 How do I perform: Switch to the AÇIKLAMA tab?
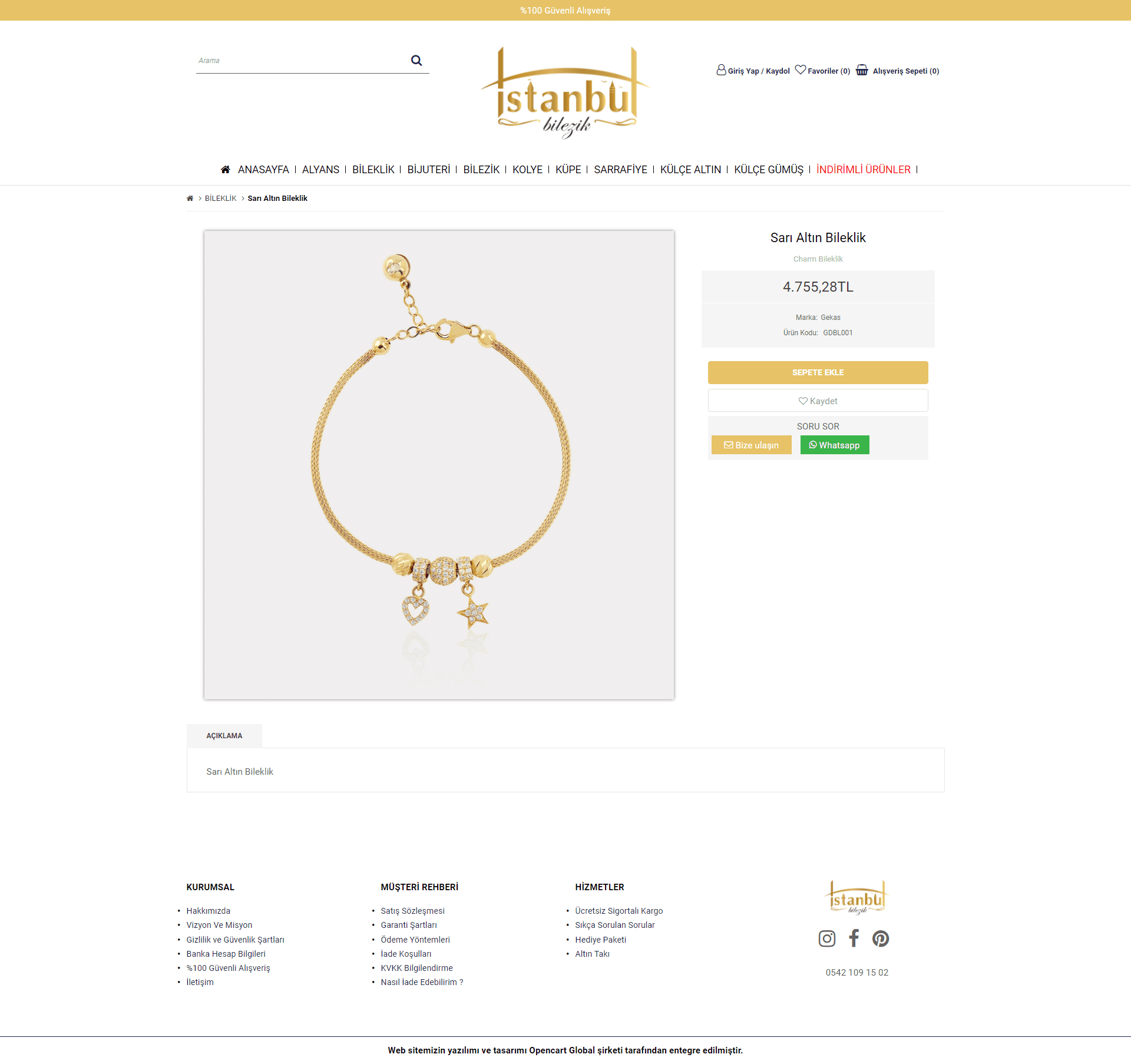click(224, 736)
